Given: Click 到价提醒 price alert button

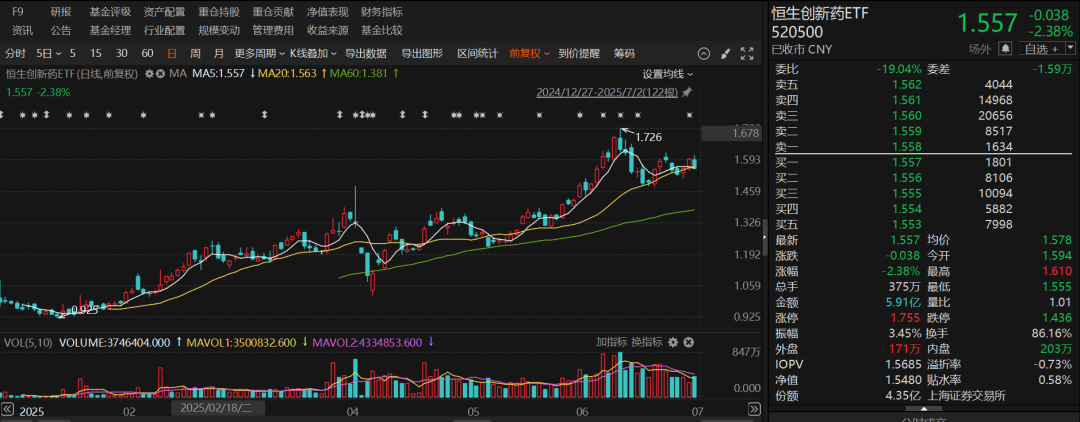Looking at the screenshot, I should click(x=579, y=54).
